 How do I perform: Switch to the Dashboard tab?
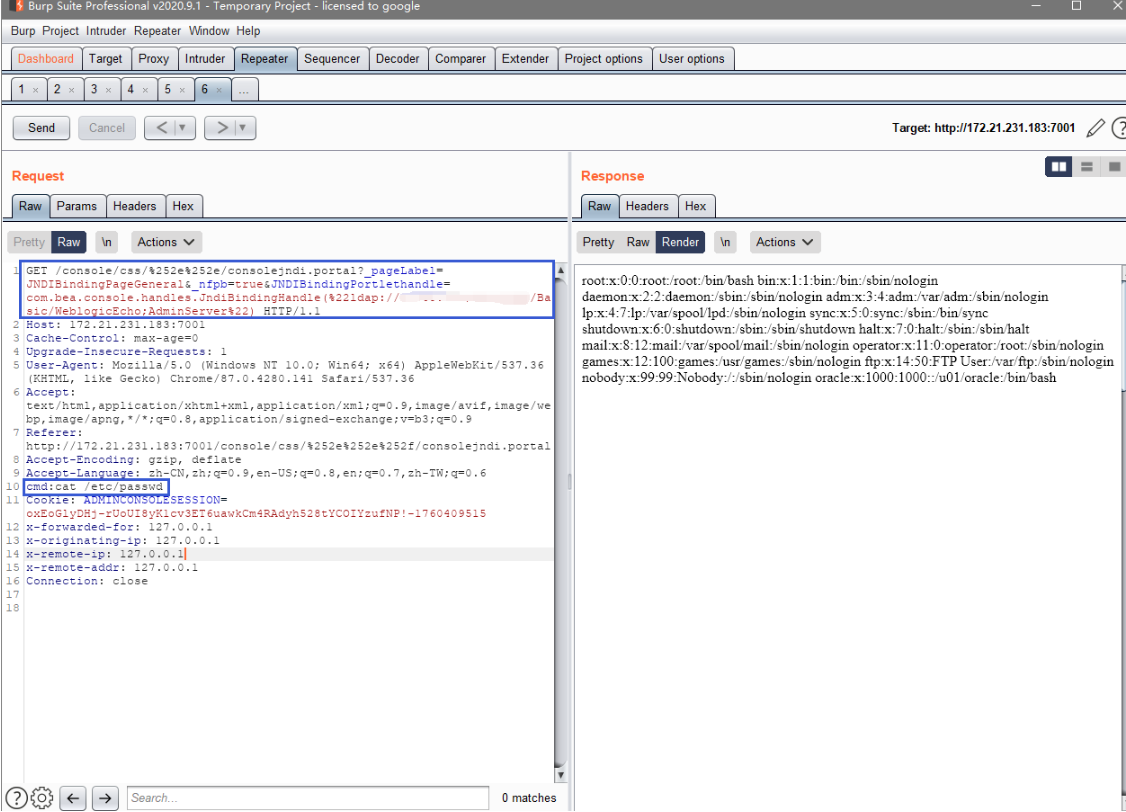point(46,59)
